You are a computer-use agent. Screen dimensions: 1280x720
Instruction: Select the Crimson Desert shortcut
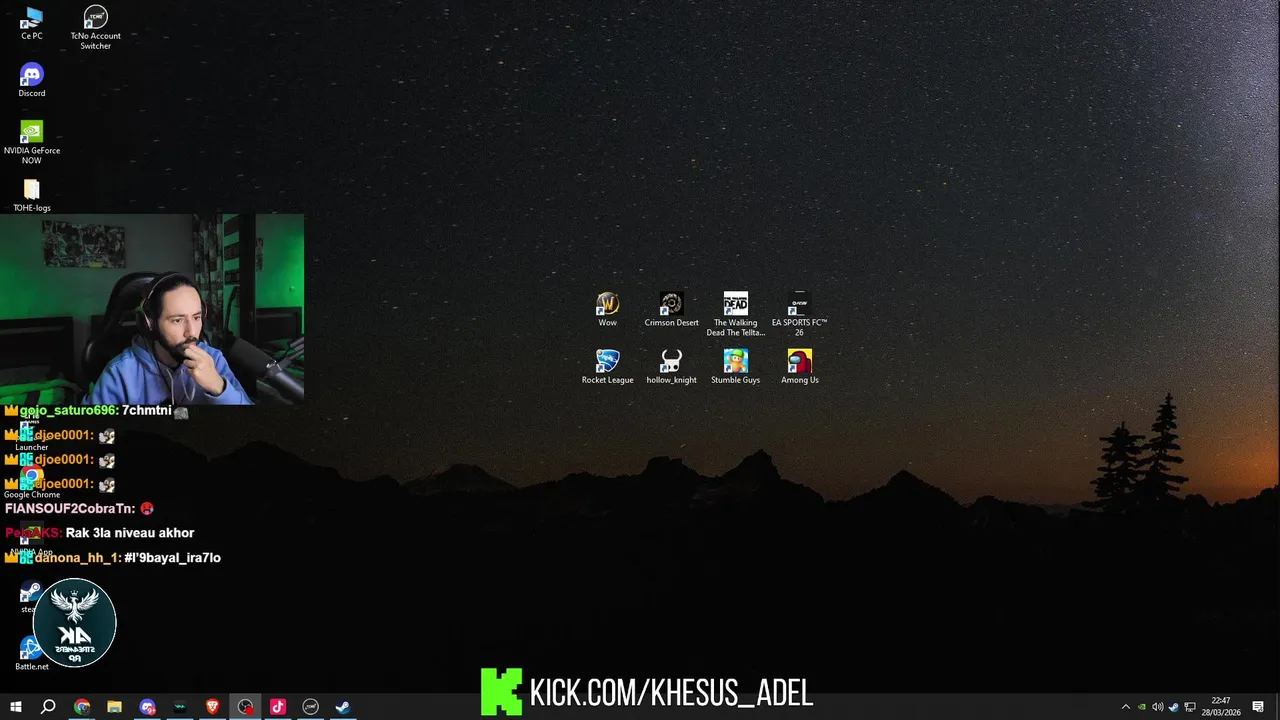coord(671,309)
